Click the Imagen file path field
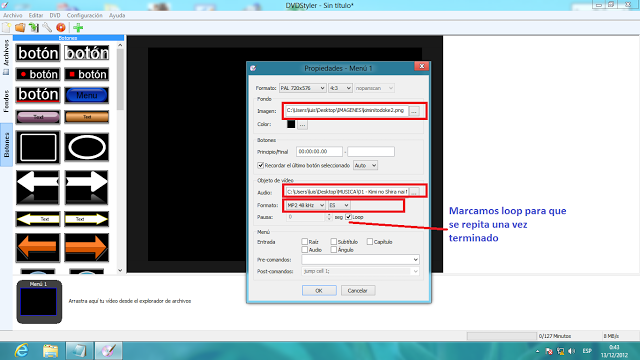 tap(347, 111)
